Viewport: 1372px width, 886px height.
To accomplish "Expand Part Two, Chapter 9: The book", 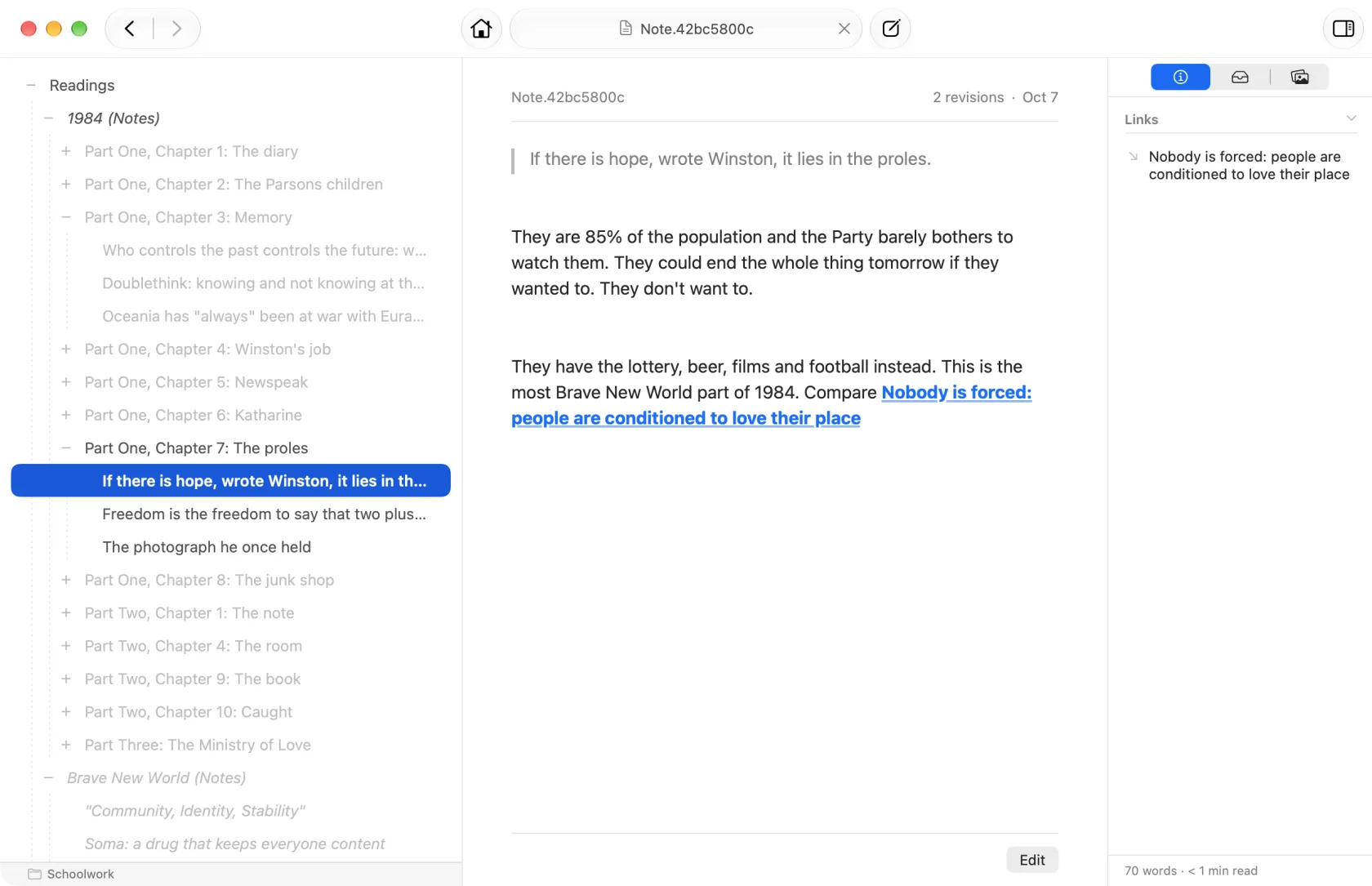I will (x=66, y=679).
